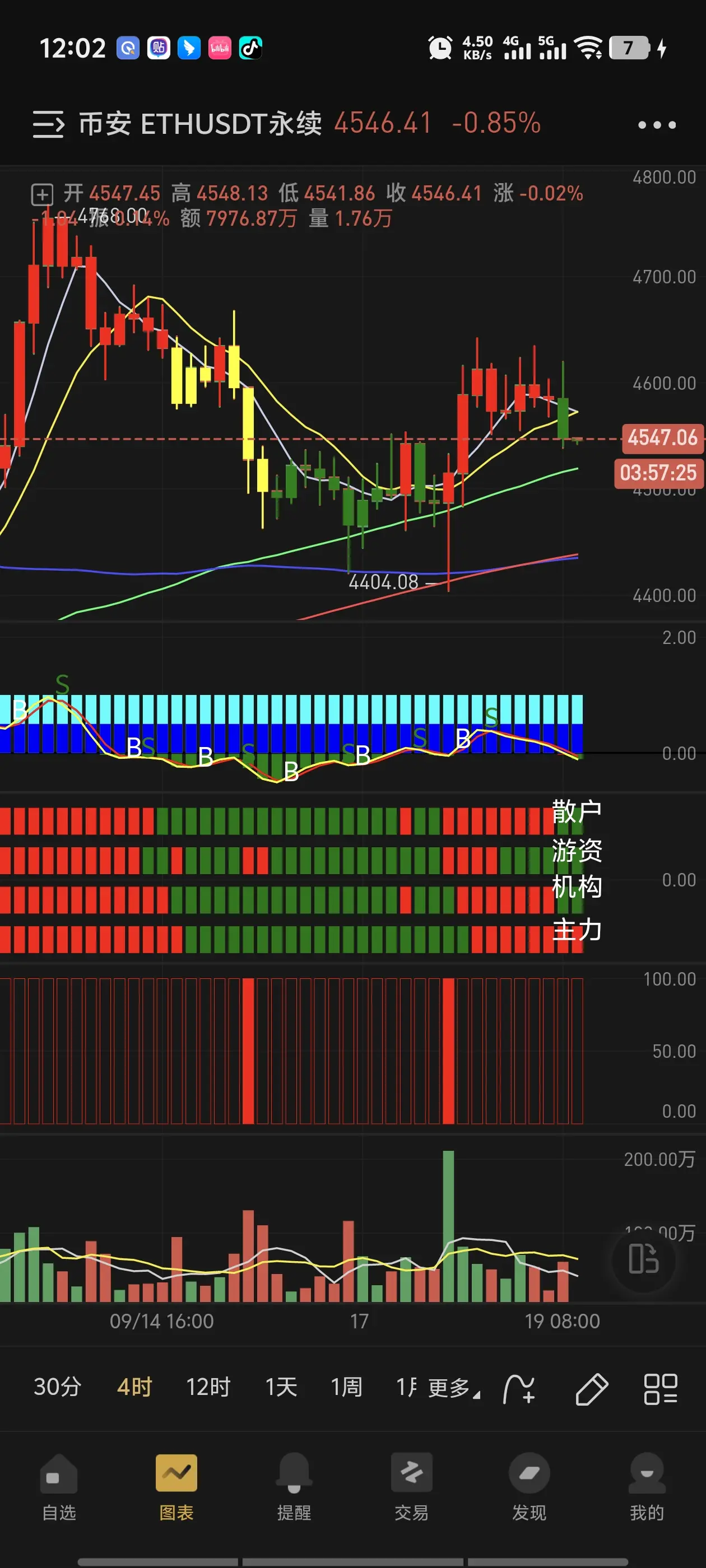706x1568 pixels.
Task: Tap the 机构 indicator row label
Action: point(576,887)
